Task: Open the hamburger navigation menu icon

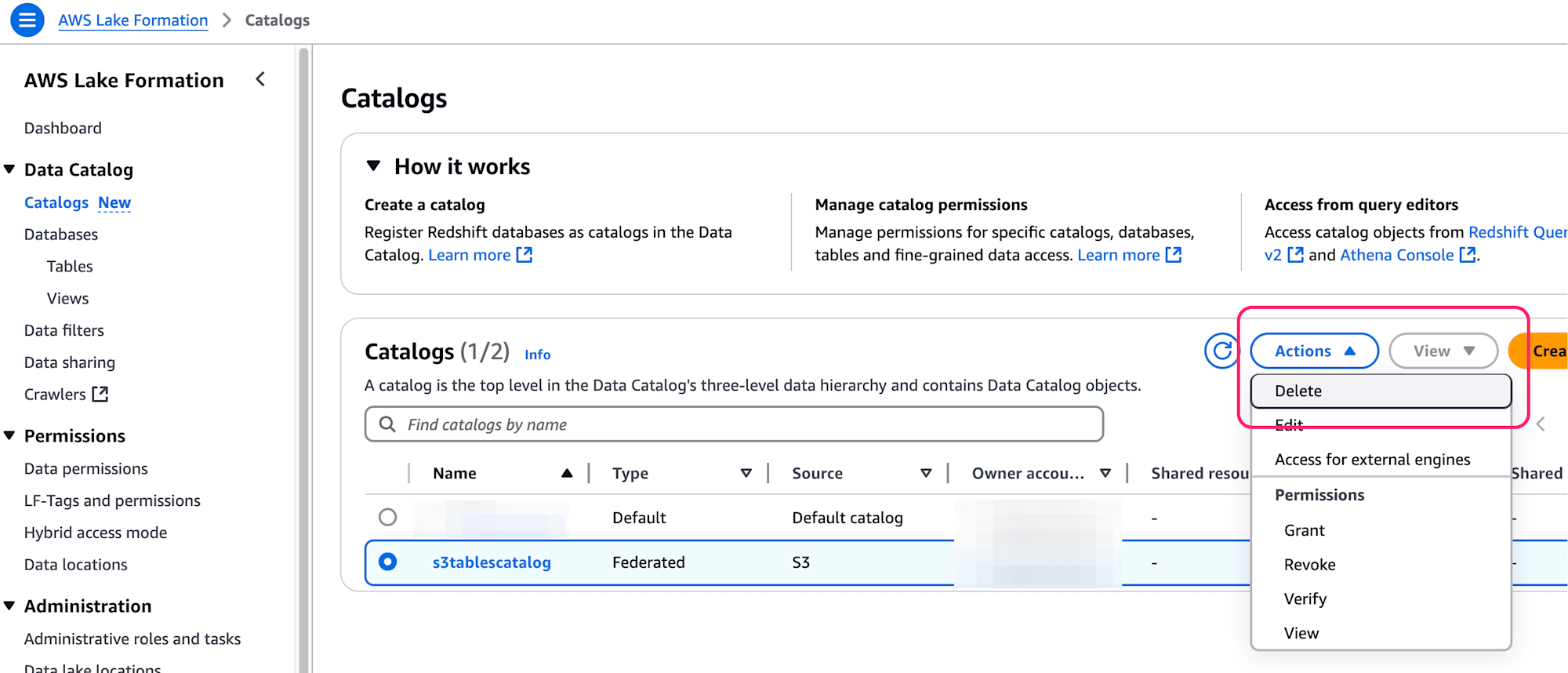Action: (x=27, y=20)
